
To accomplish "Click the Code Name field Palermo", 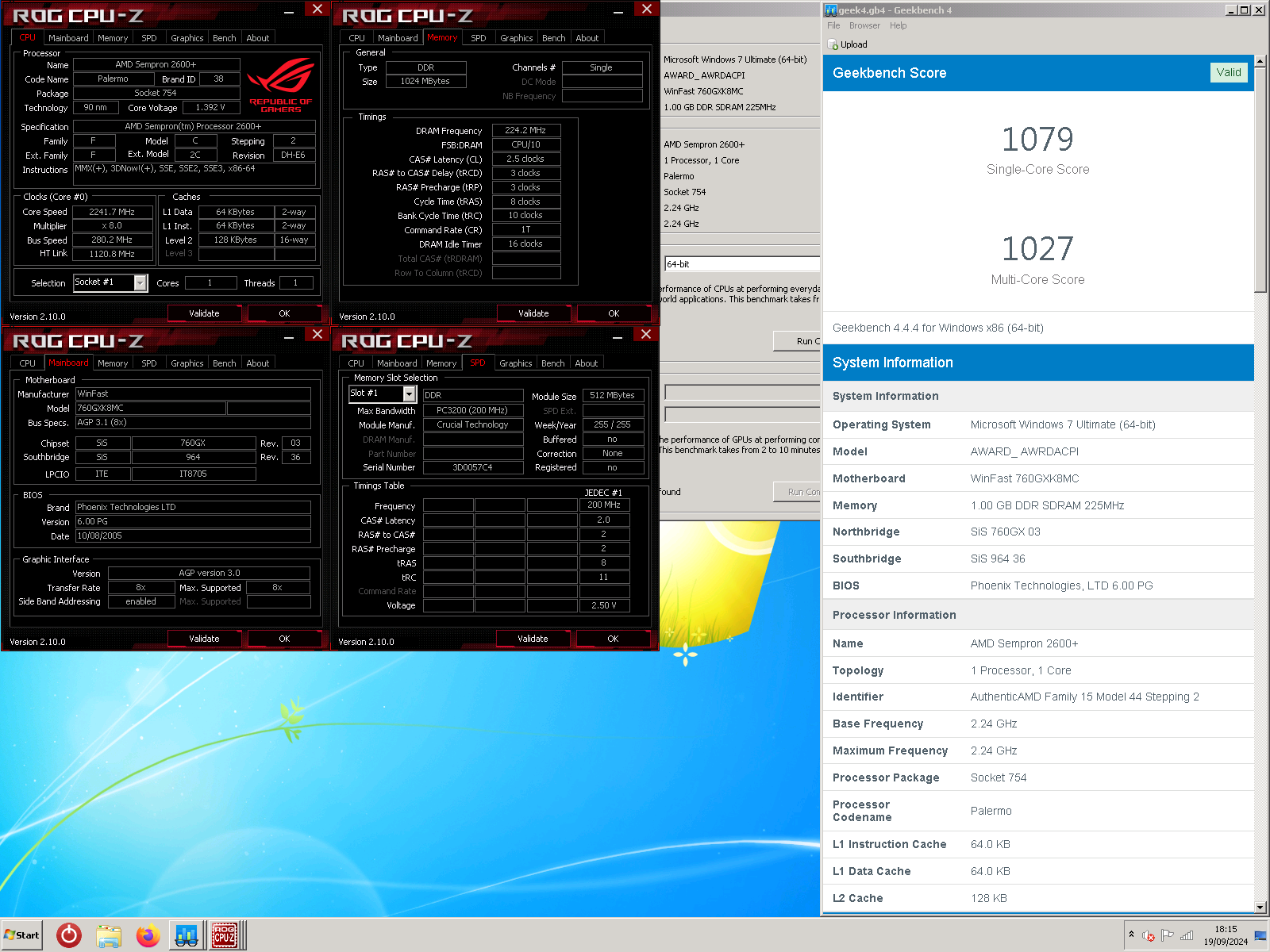I will click(113, 79).
